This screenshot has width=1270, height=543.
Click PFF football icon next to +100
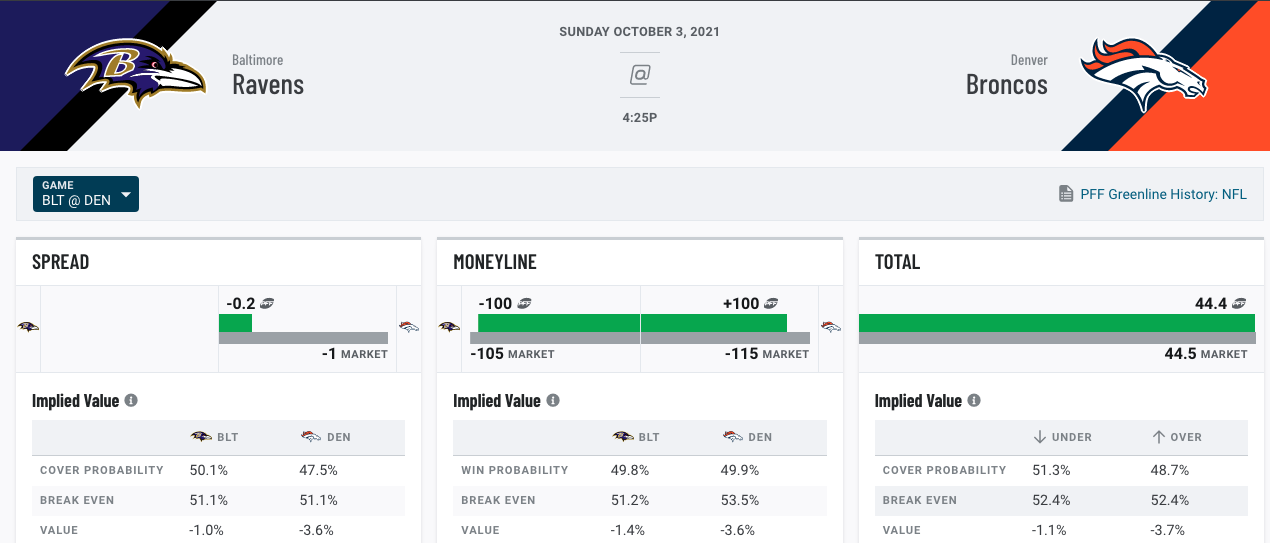[771, 303]
